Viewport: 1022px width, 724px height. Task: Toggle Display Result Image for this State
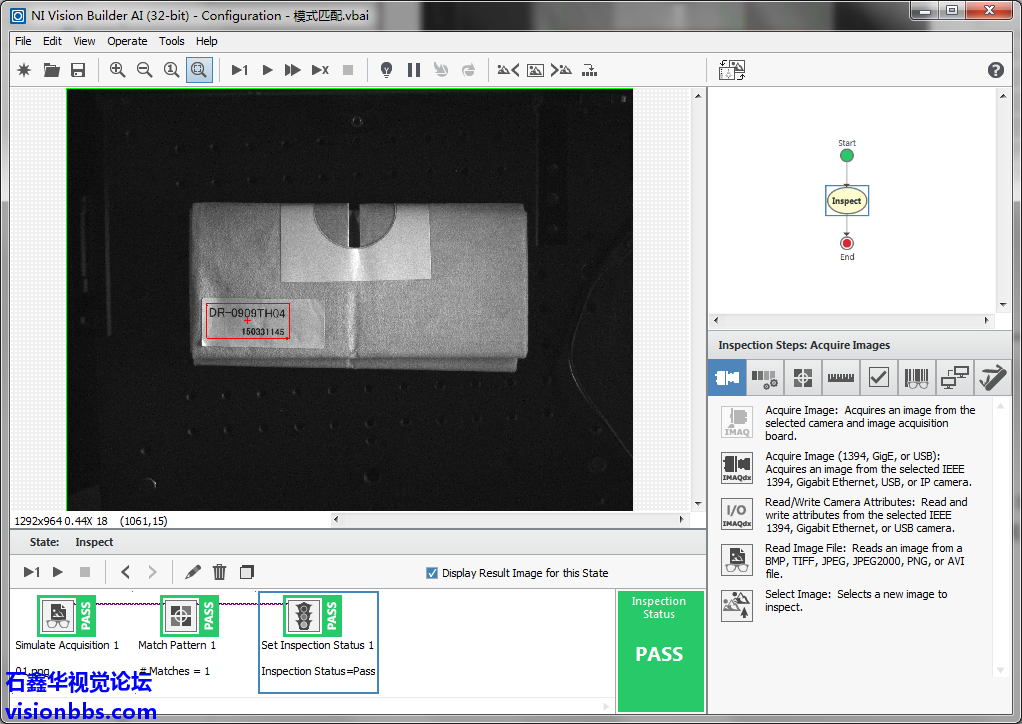[x=432, y=573]
